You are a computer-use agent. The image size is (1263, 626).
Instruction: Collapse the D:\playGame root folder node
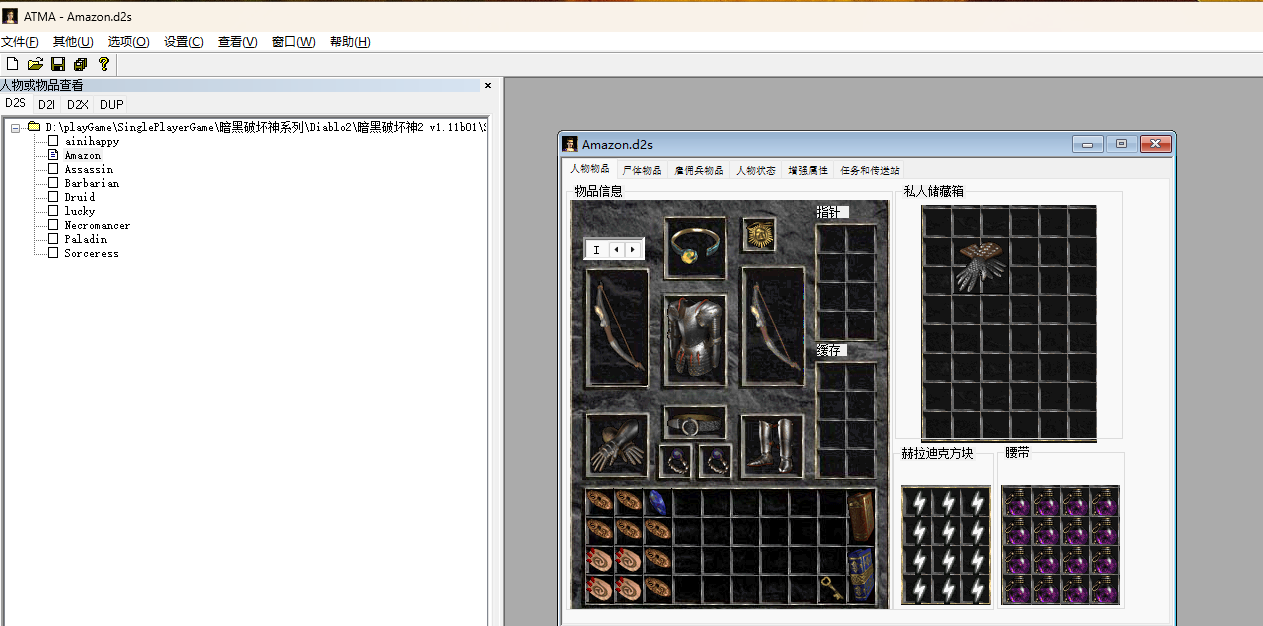[16, 127]
